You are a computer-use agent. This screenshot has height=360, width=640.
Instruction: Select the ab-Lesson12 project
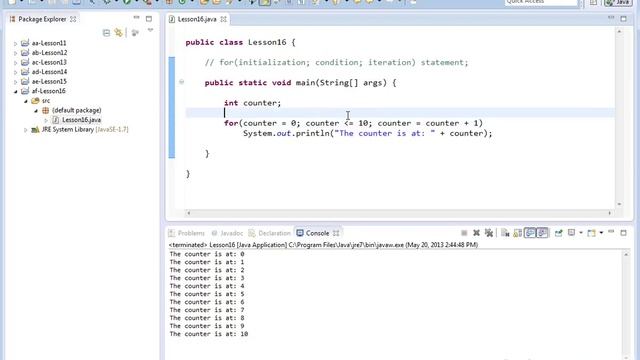(49, 53)
